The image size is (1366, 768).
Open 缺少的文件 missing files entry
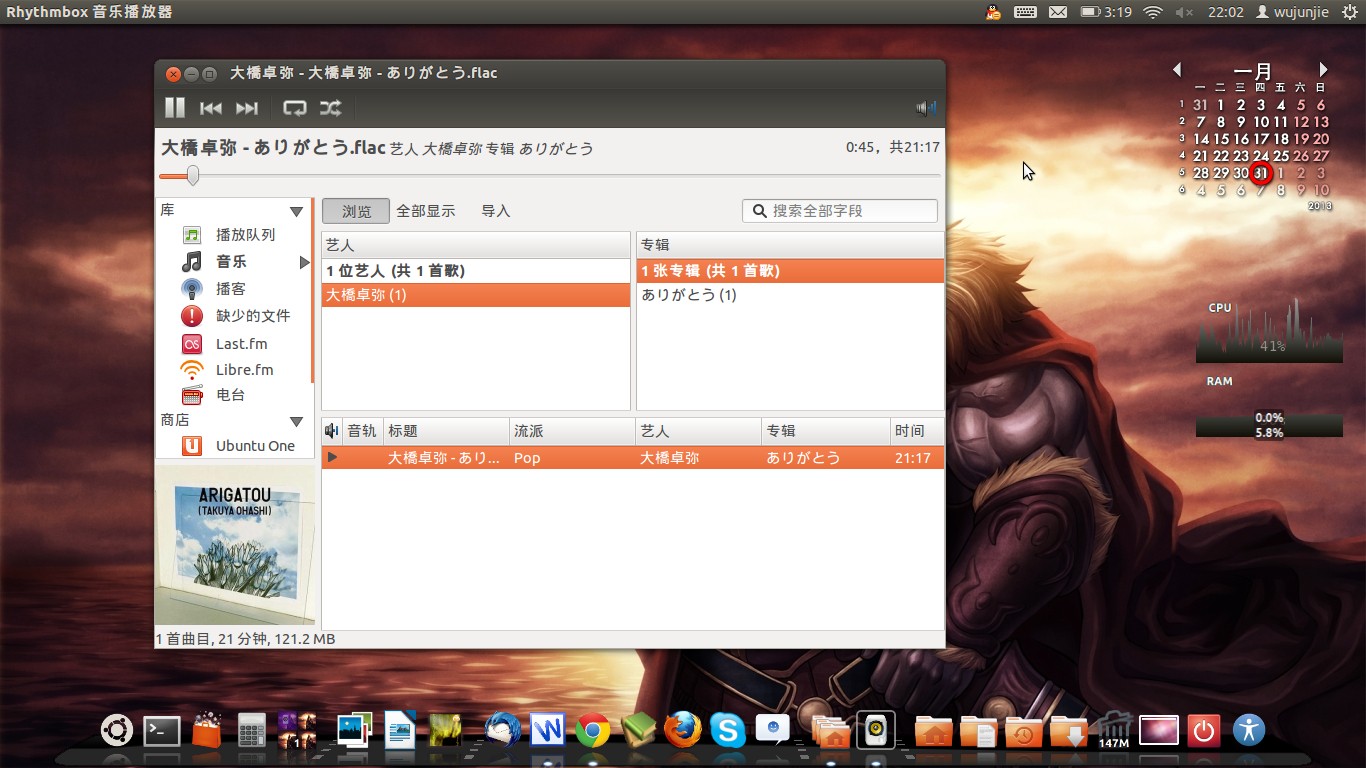point(252,316)
